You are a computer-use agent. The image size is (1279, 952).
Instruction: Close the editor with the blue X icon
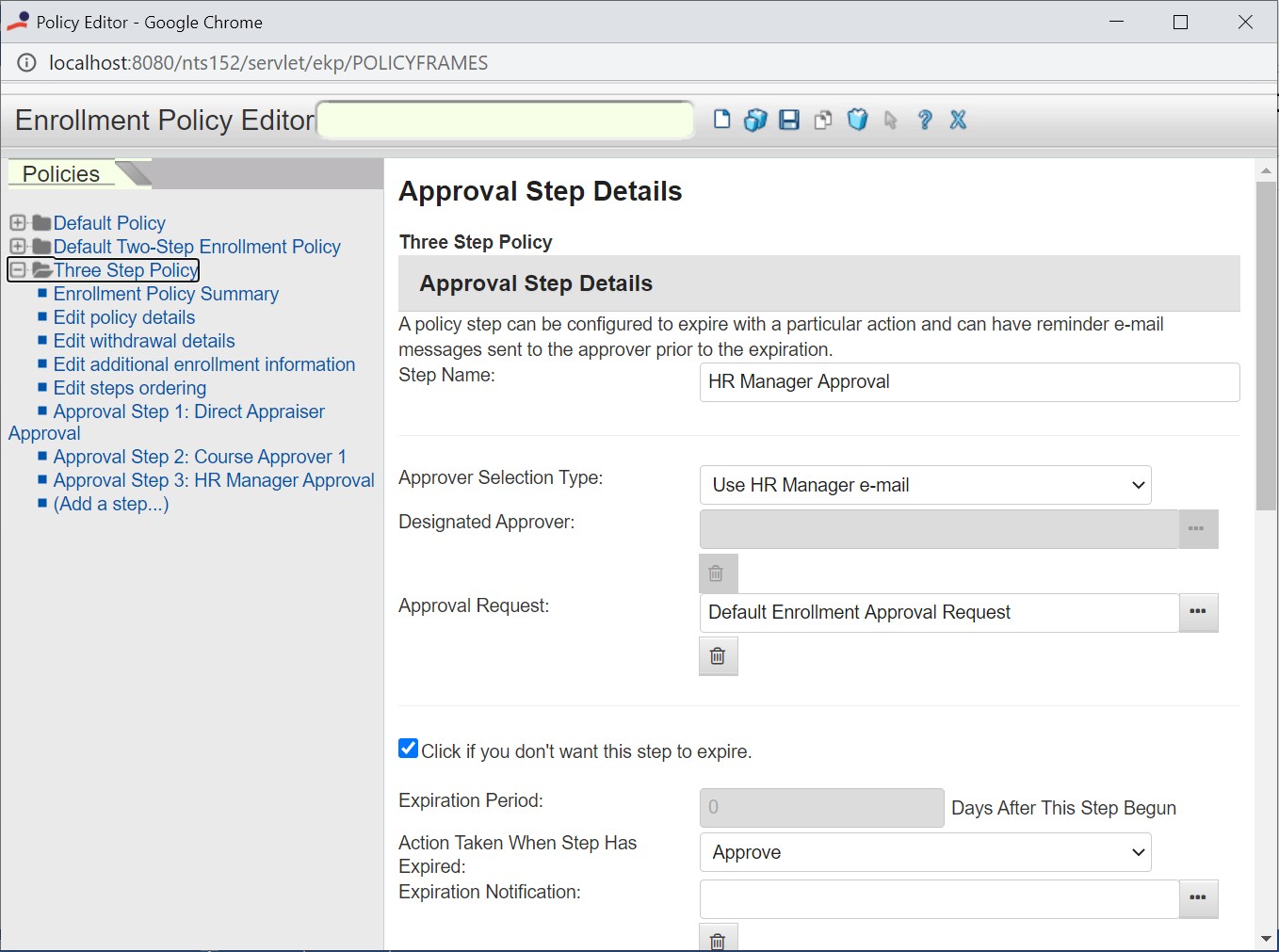958,120
